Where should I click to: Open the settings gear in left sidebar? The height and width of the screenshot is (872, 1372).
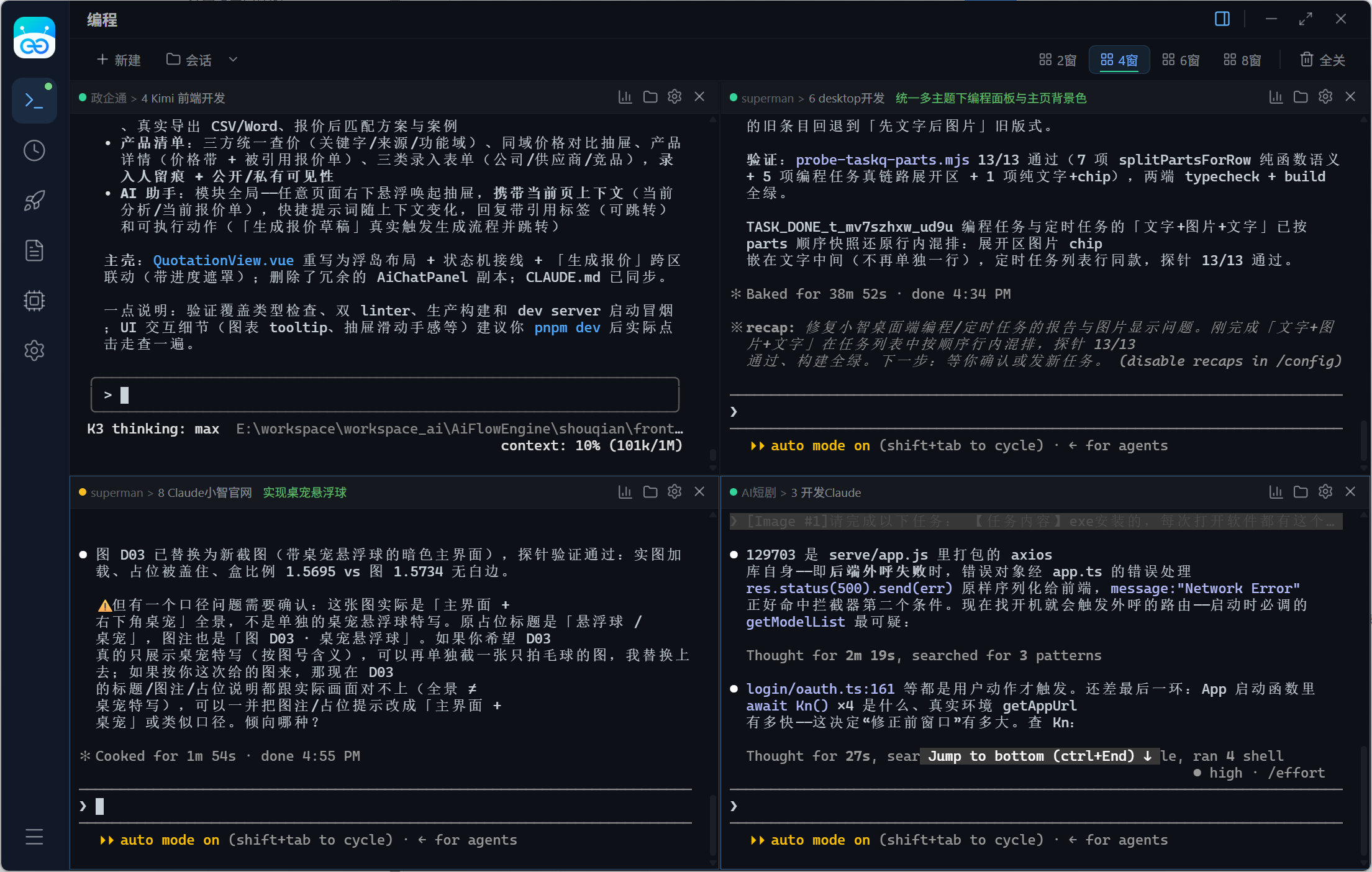[34, 351]
